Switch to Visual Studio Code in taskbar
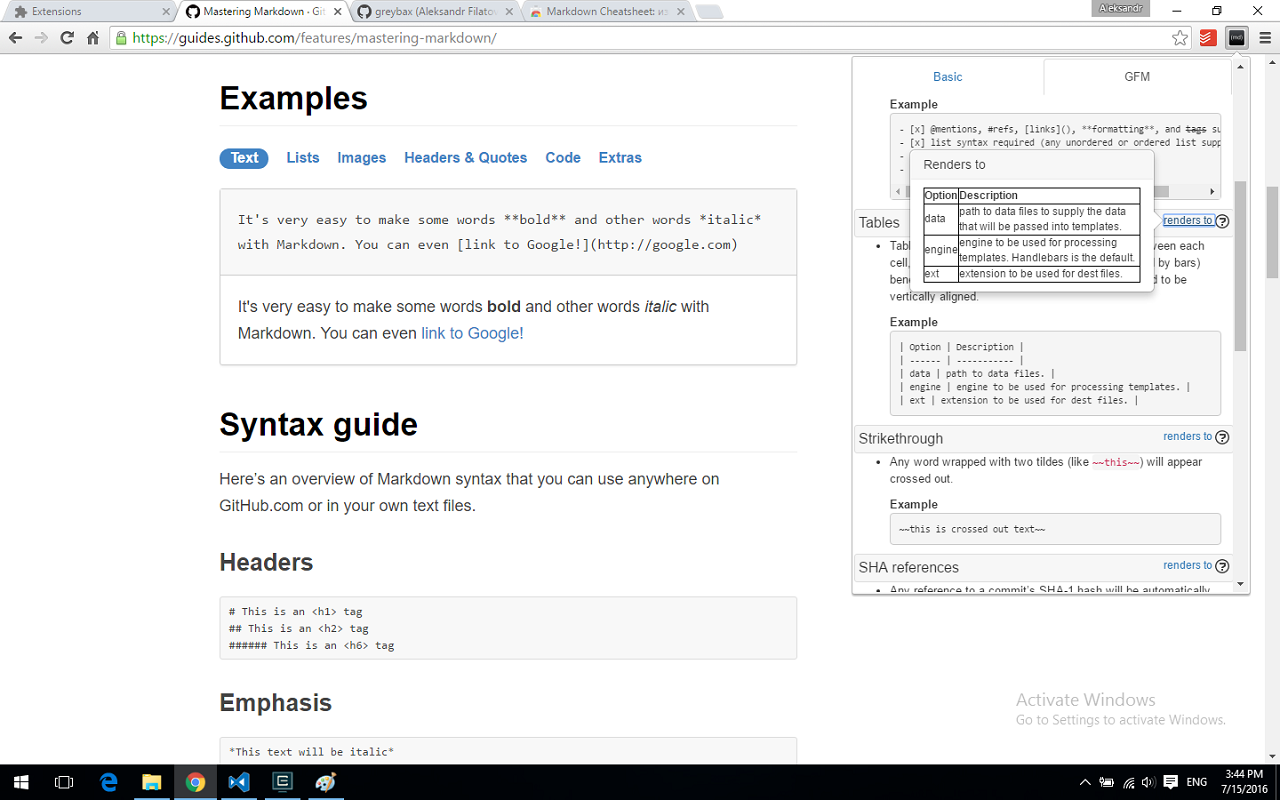The image size is (1280, 800). [x=238, y=782]
